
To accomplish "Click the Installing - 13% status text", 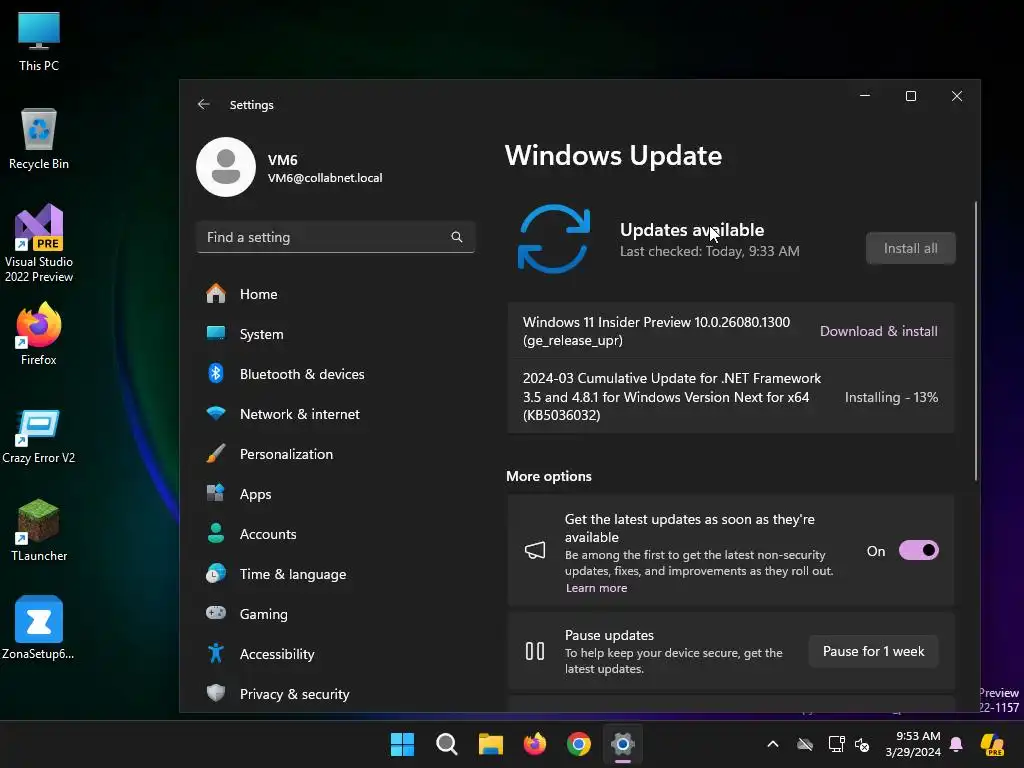I will tap(891, 397).
